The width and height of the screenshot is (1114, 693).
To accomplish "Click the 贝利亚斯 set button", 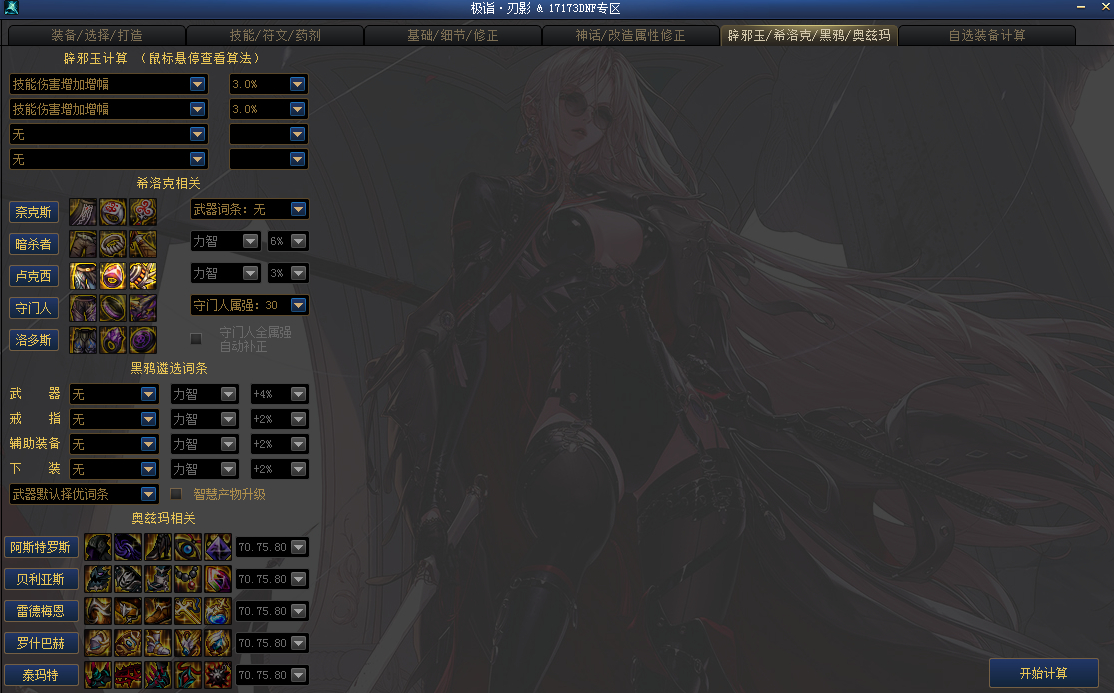I will click(x=40, y=579).
